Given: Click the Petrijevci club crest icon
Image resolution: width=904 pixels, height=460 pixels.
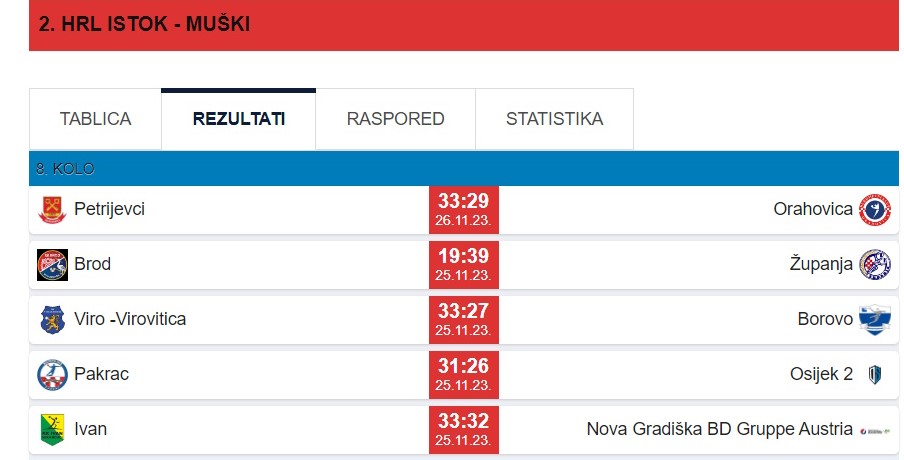Looking at the screenshot, I should coord(52,210).
